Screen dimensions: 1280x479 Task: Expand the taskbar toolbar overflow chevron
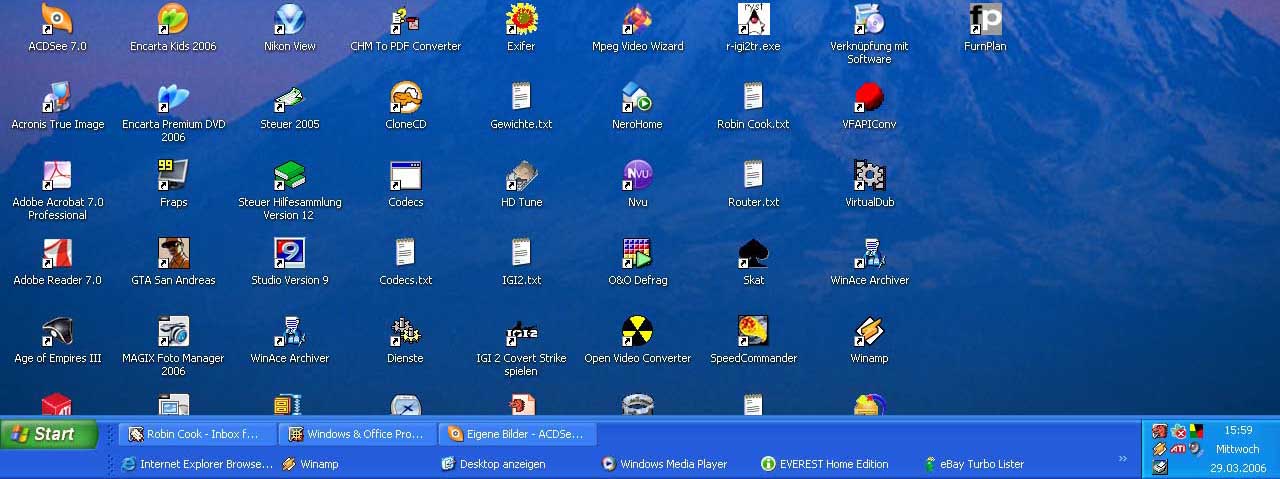click(x=1122, y=459)
